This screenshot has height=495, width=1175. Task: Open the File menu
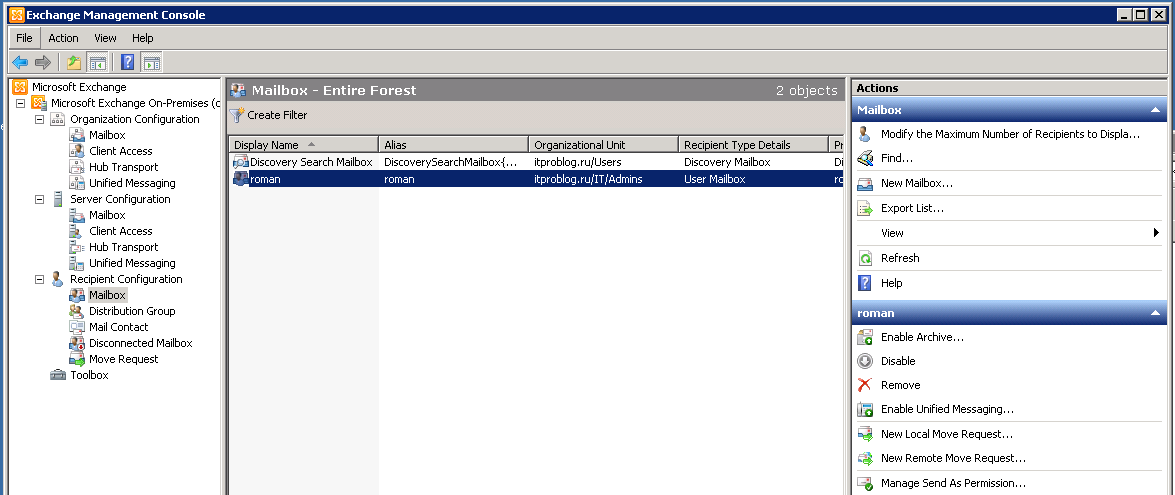click(24, 38)
